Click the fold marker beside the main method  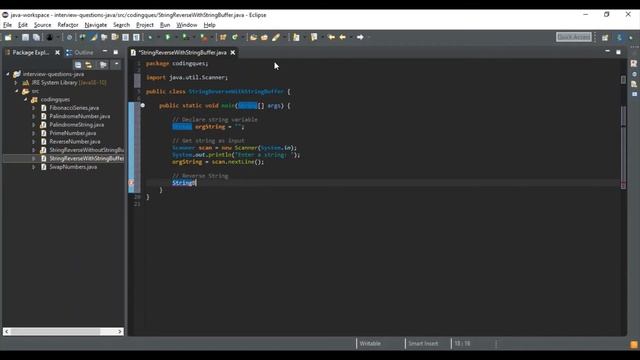[142, 105]
